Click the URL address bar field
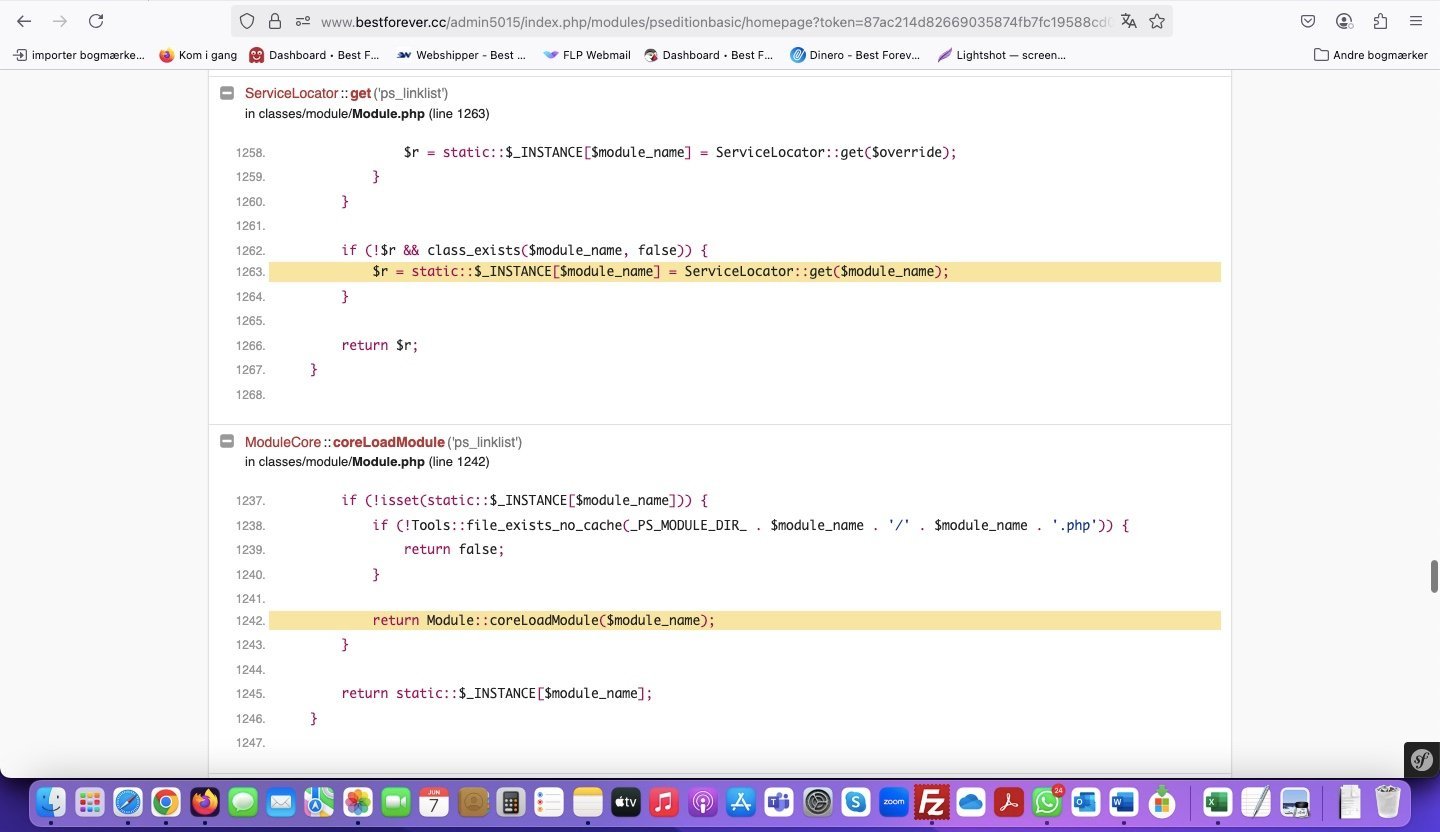Viewport: 1440px width, 832px height. click(700, 21)
